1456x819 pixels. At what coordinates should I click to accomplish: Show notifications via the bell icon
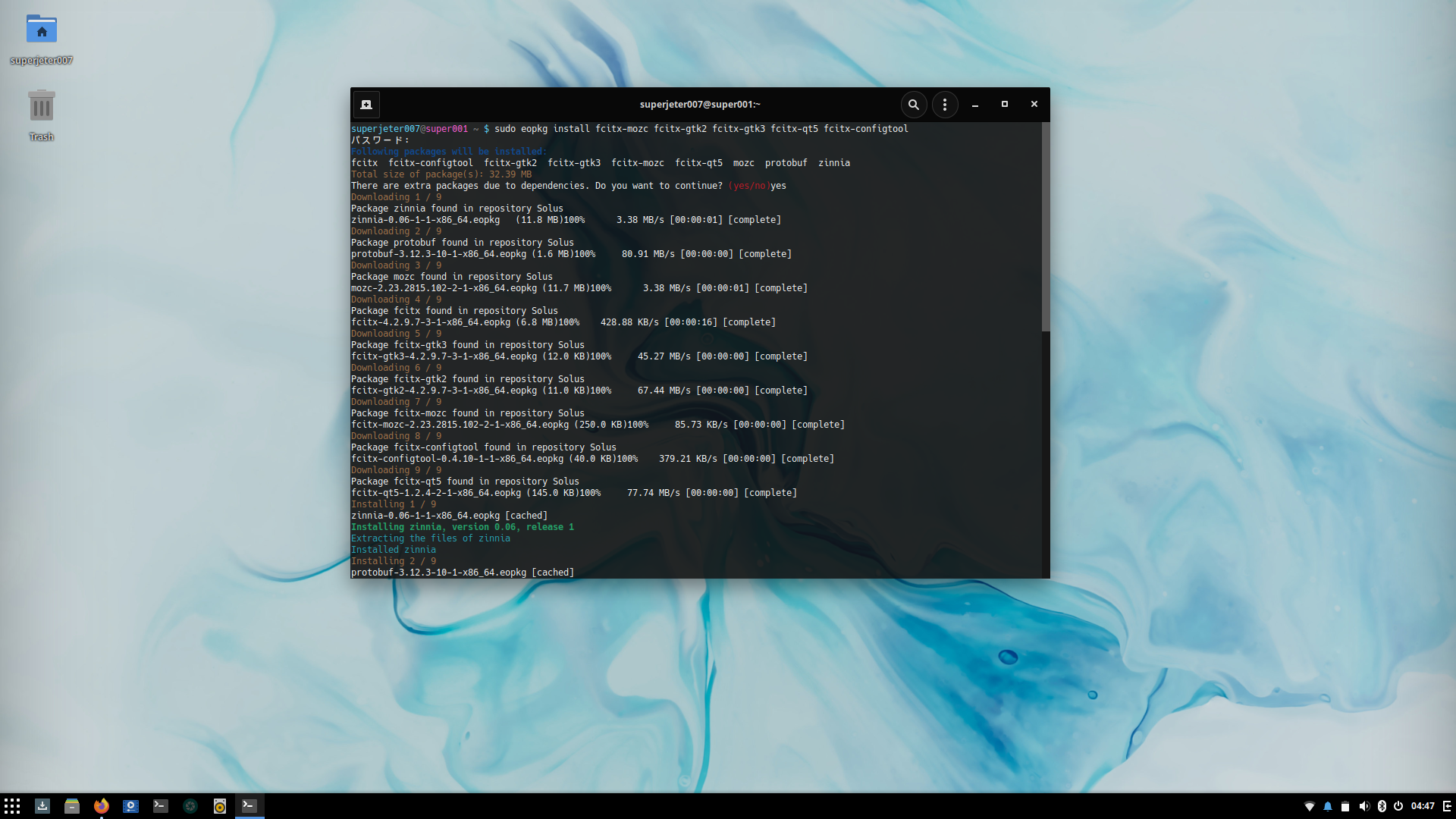[1328, 806]
